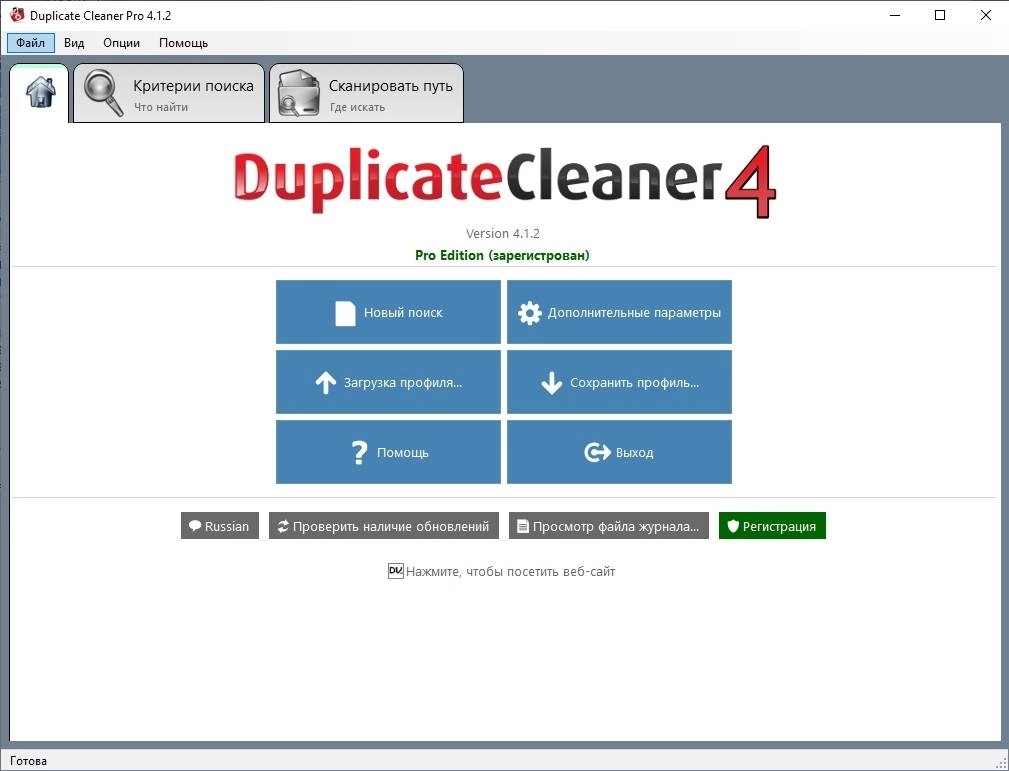Open the Файл menu
Viewport: 1009px width, 771px height.
[31, 43]
